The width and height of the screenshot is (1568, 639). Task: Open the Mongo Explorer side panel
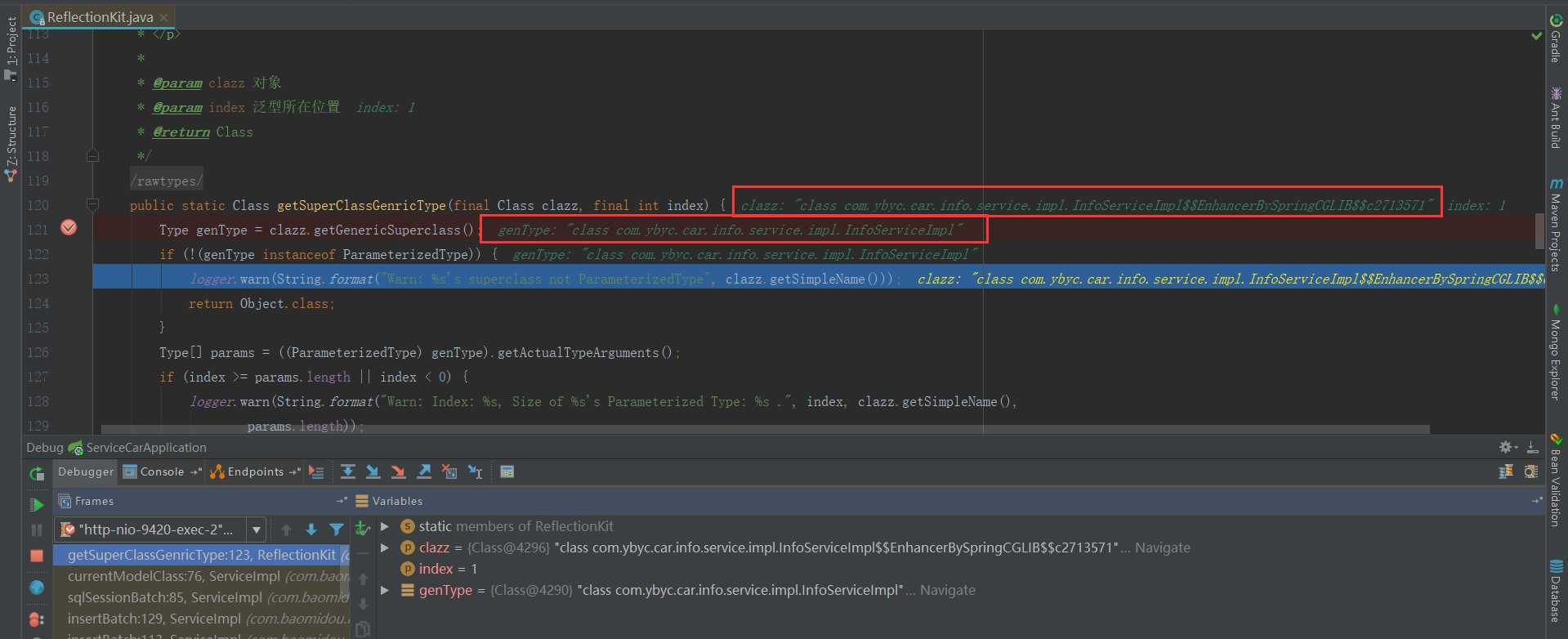[1556, 352]
